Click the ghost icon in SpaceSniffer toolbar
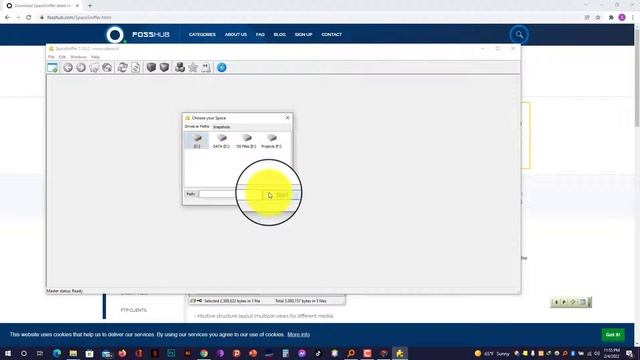This screenshot has height=360, width=640. pos(206,68)
